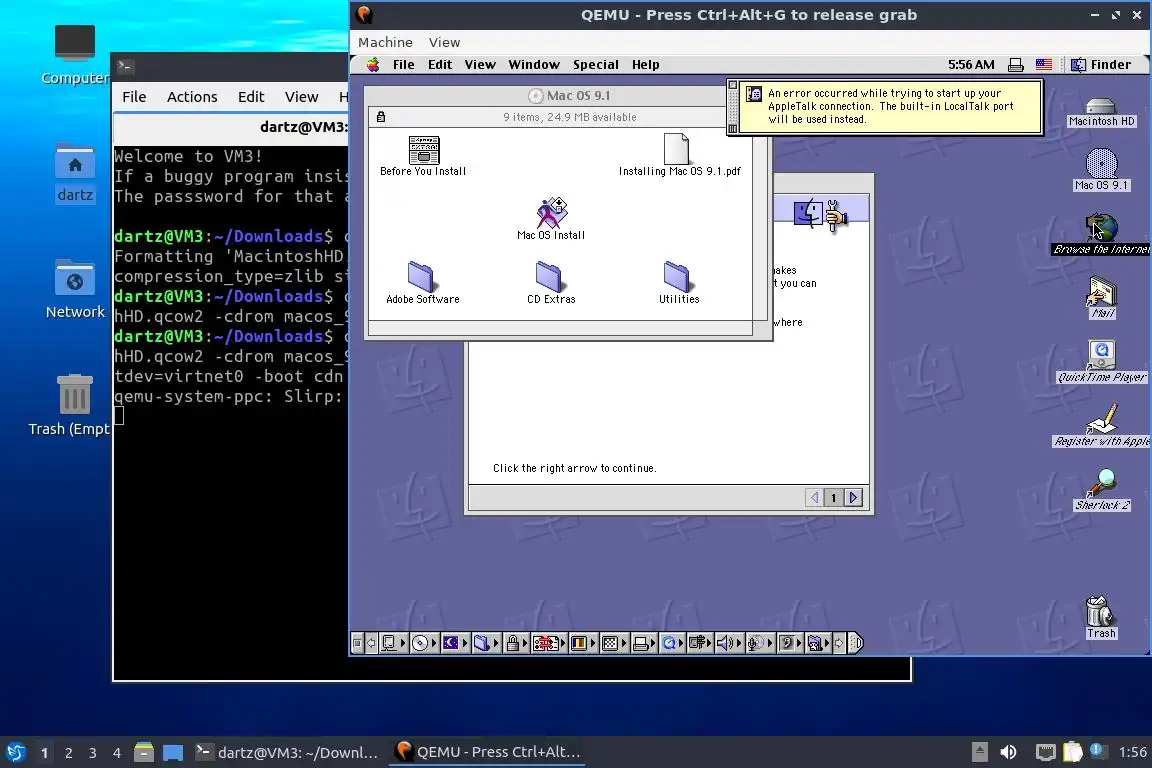1152x768 pixels.
Task: Open the terminal Actions menu
Action: pos(192,97)
